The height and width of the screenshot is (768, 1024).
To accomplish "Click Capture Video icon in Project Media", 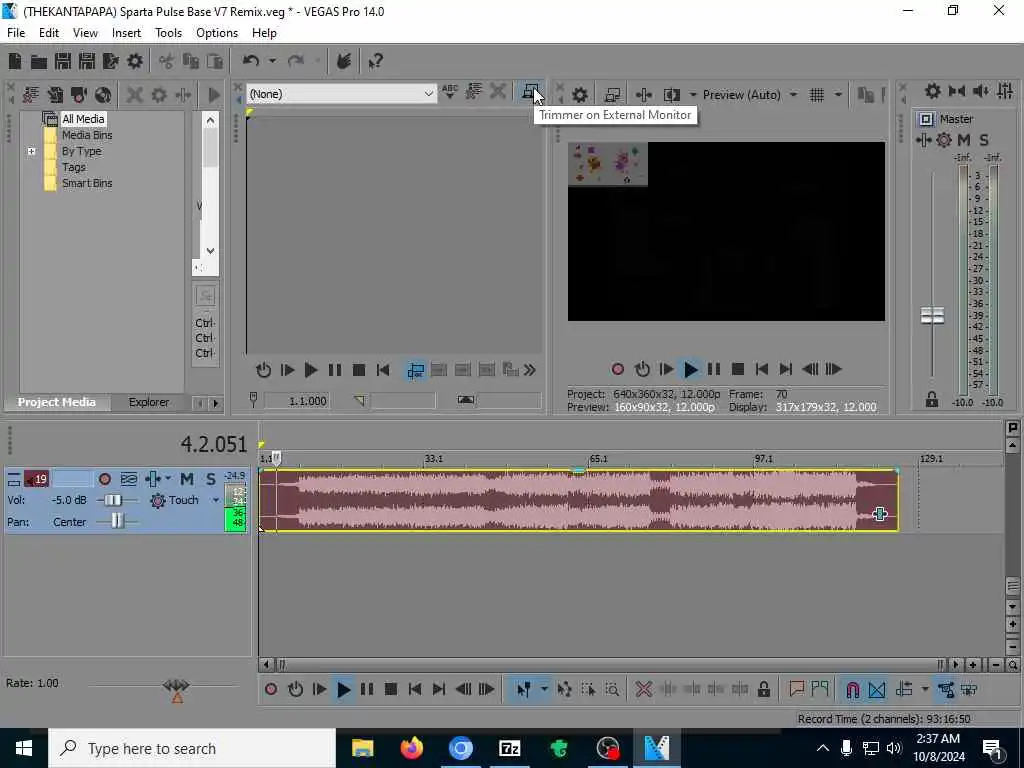I will 79,95.
